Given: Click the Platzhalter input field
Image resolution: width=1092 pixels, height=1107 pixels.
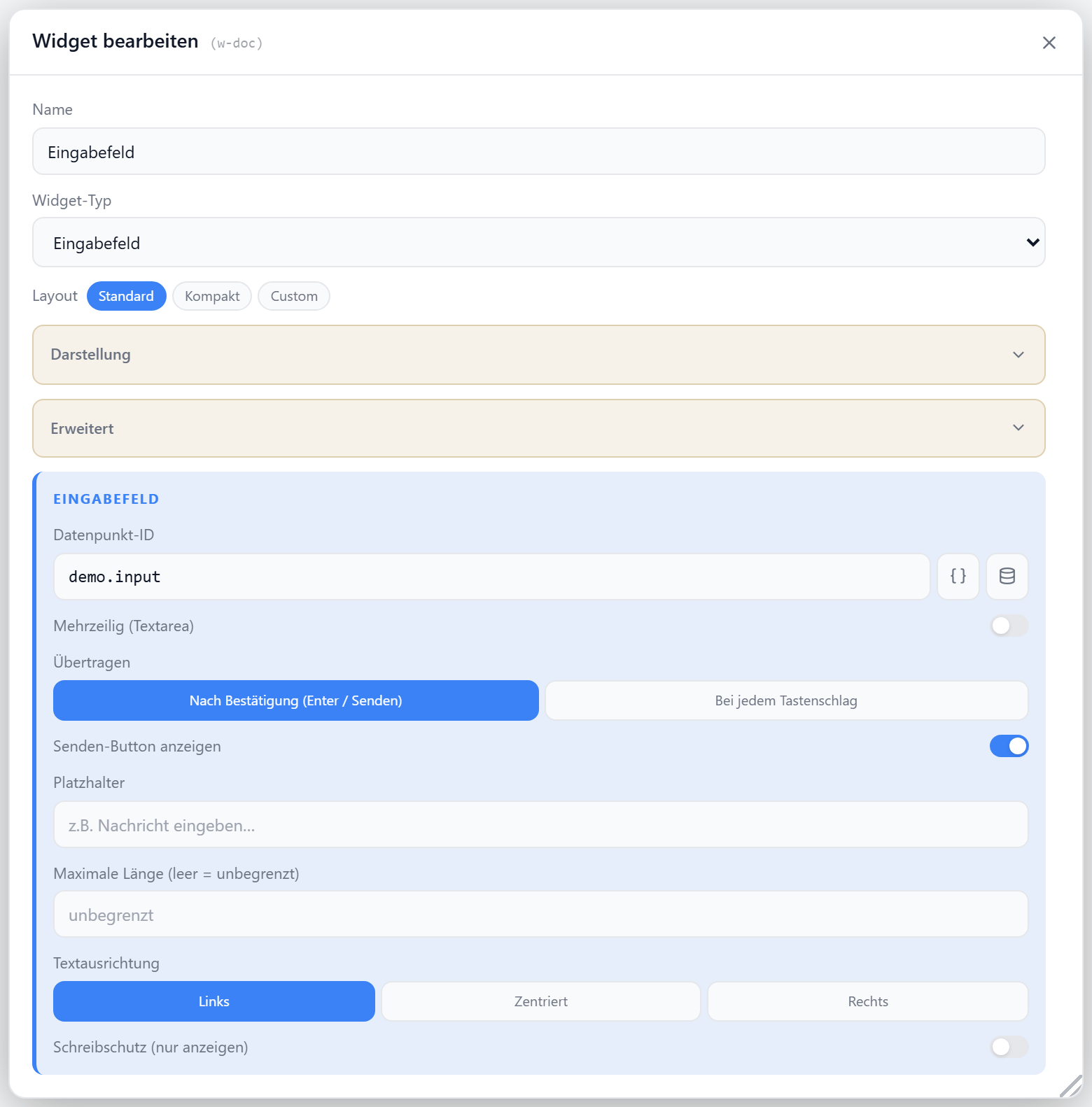Looking at the screenshot, I should [540, 824].
